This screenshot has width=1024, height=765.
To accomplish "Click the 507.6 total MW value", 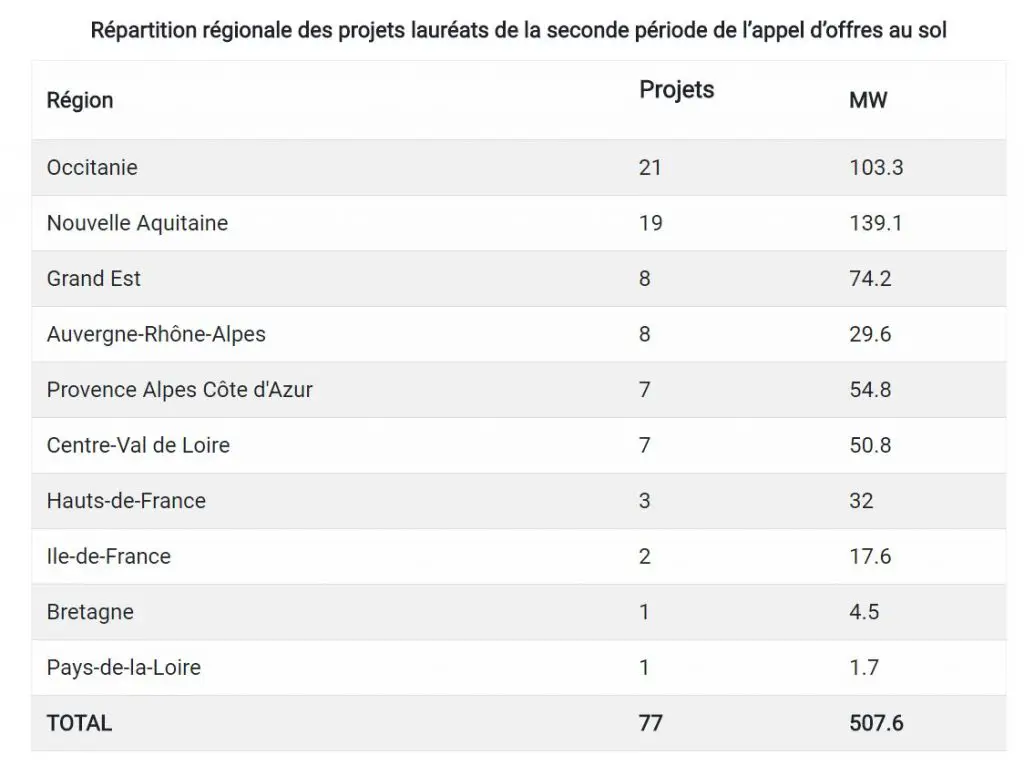I will pos(876,723).
